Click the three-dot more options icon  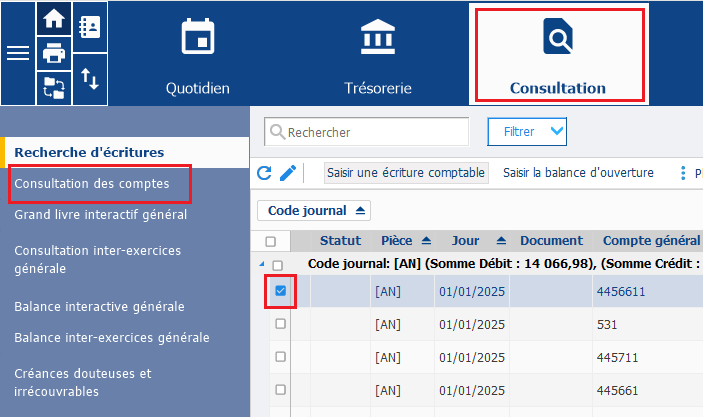683,173
